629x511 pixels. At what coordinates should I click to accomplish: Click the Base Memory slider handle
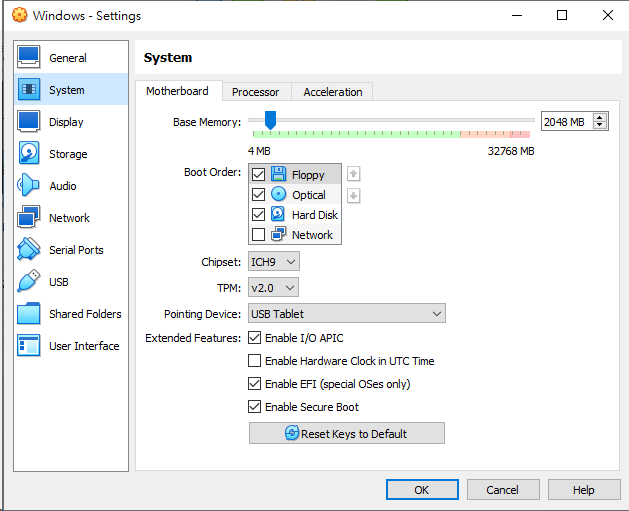click(x=270, y=120)
